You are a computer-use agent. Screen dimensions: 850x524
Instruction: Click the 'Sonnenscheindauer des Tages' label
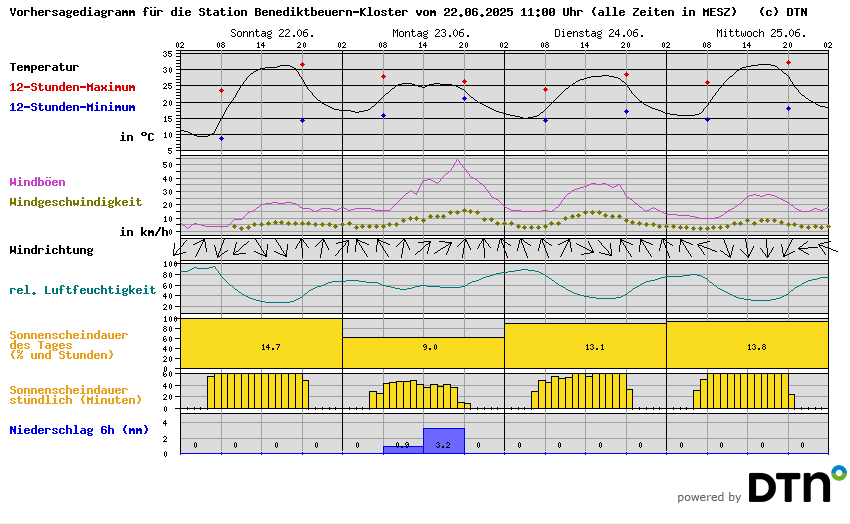click(69, 345)
